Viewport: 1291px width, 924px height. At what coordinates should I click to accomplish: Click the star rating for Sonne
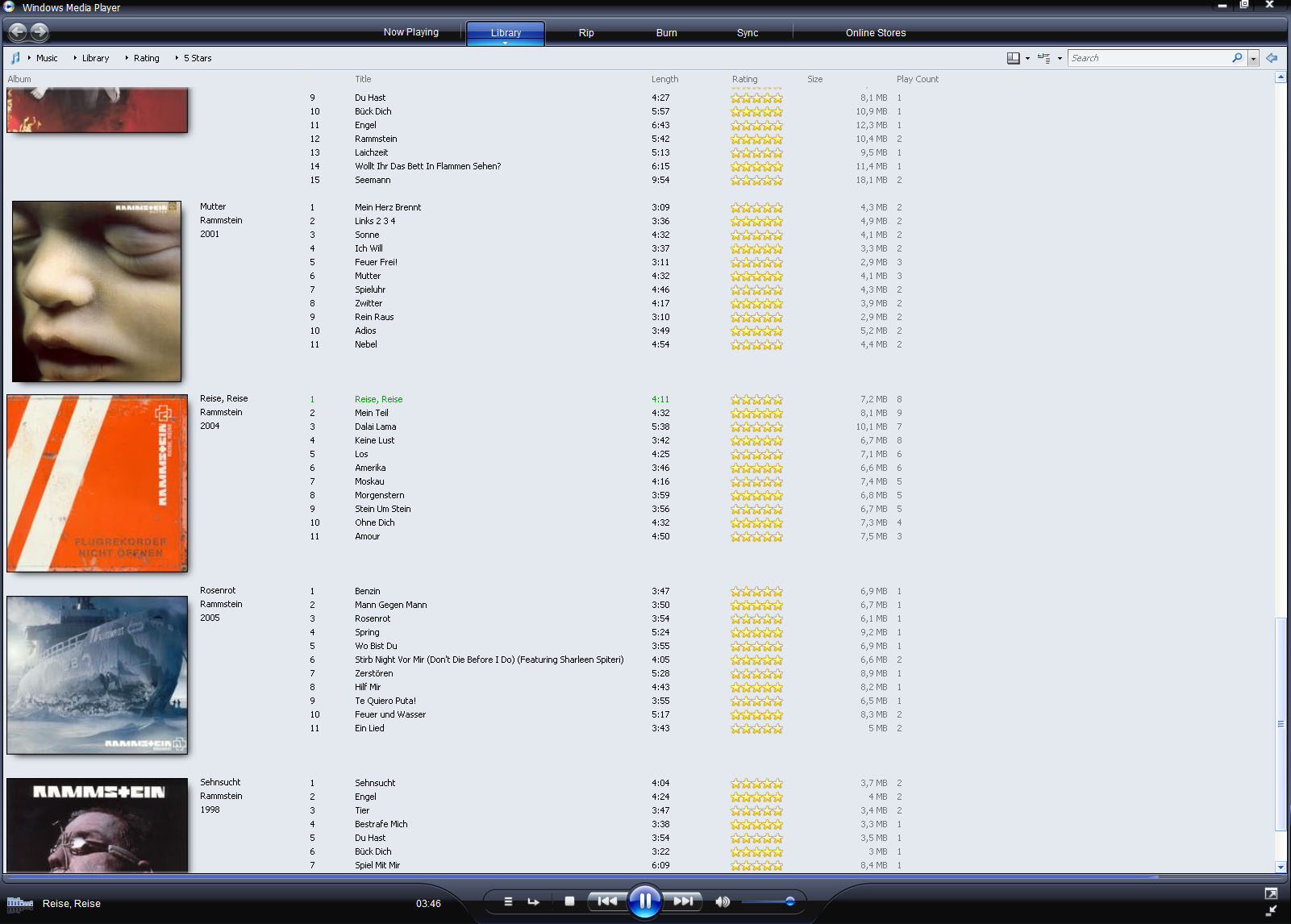tap(756, 235)
